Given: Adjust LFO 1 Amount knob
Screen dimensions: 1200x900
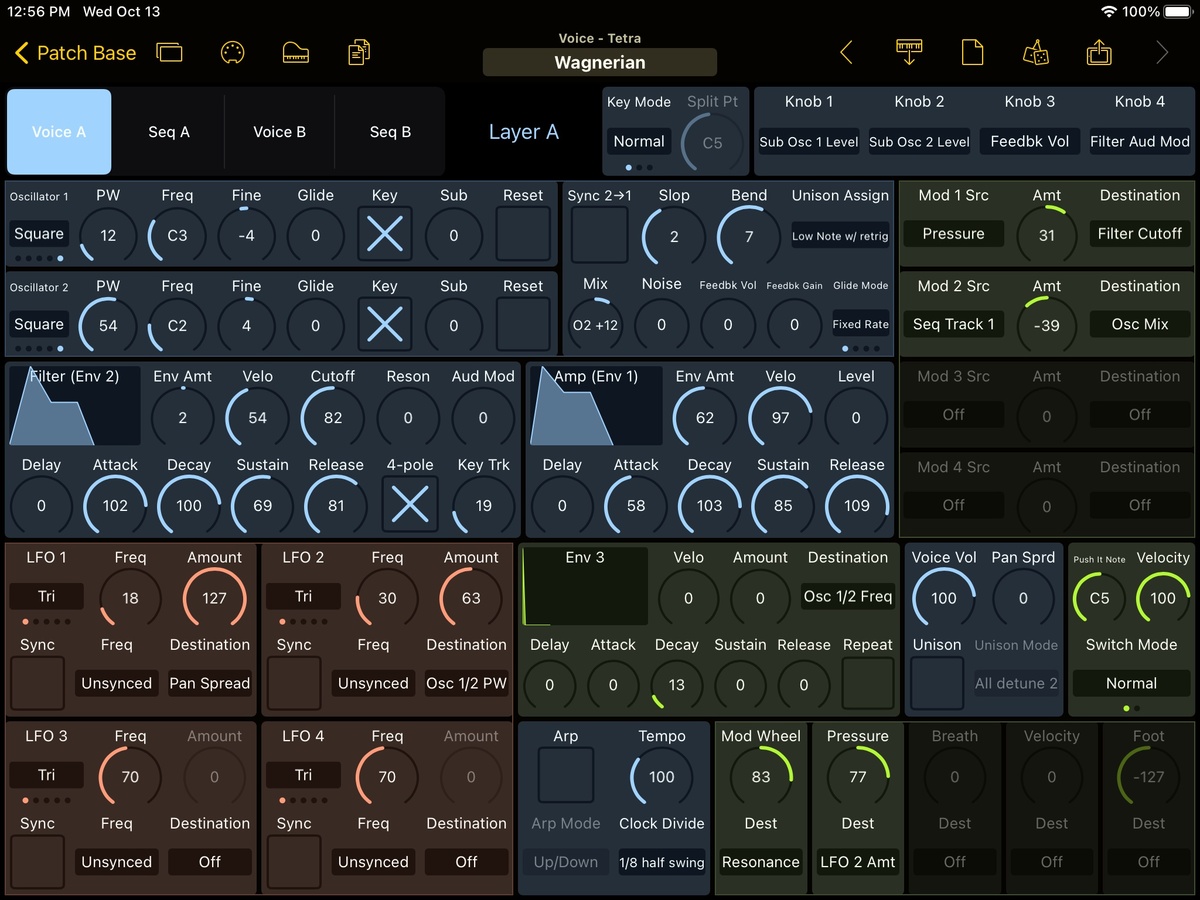Looking at the screenshot, I should point(214,598).
